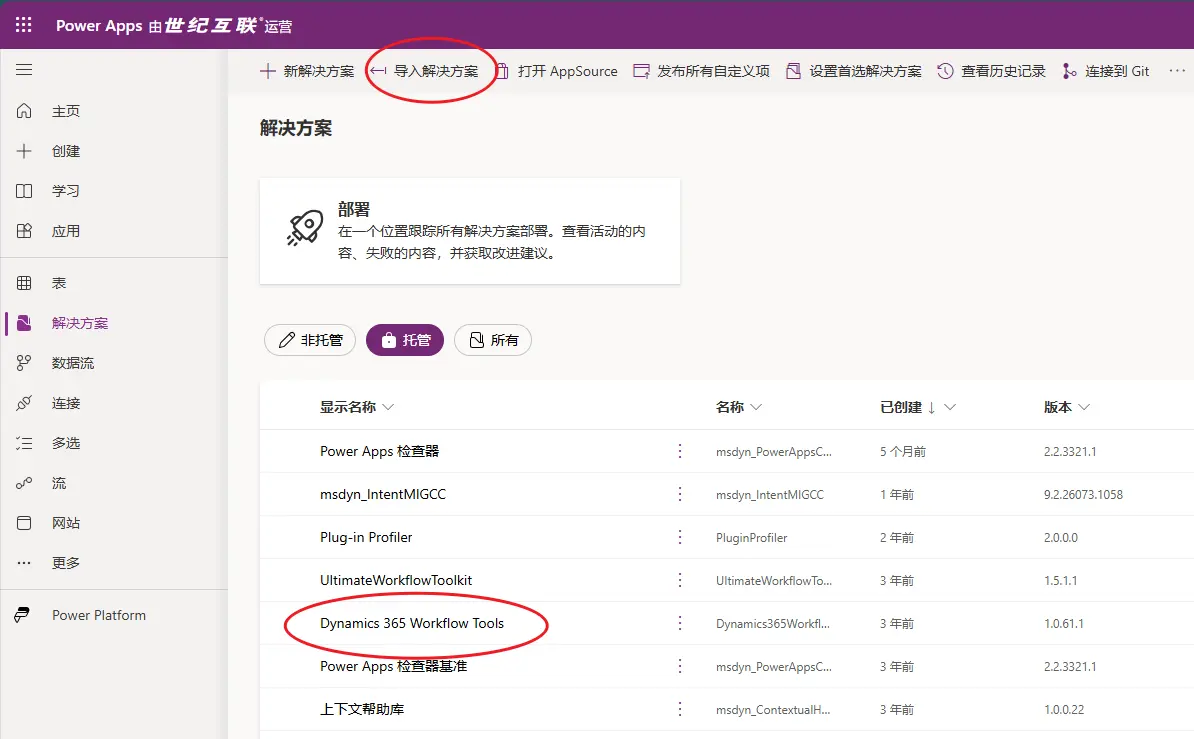Open more actions for Plug-in Profiler row

point(680,537)
